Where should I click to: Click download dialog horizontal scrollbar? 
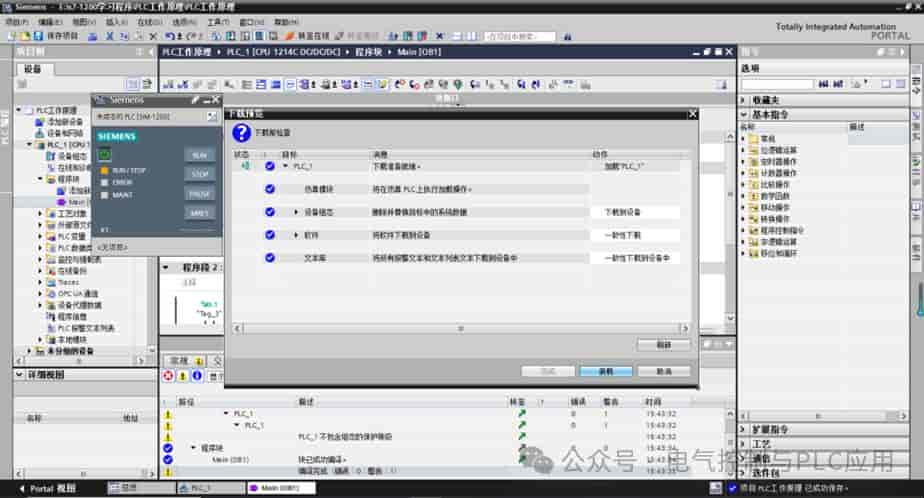461,328
